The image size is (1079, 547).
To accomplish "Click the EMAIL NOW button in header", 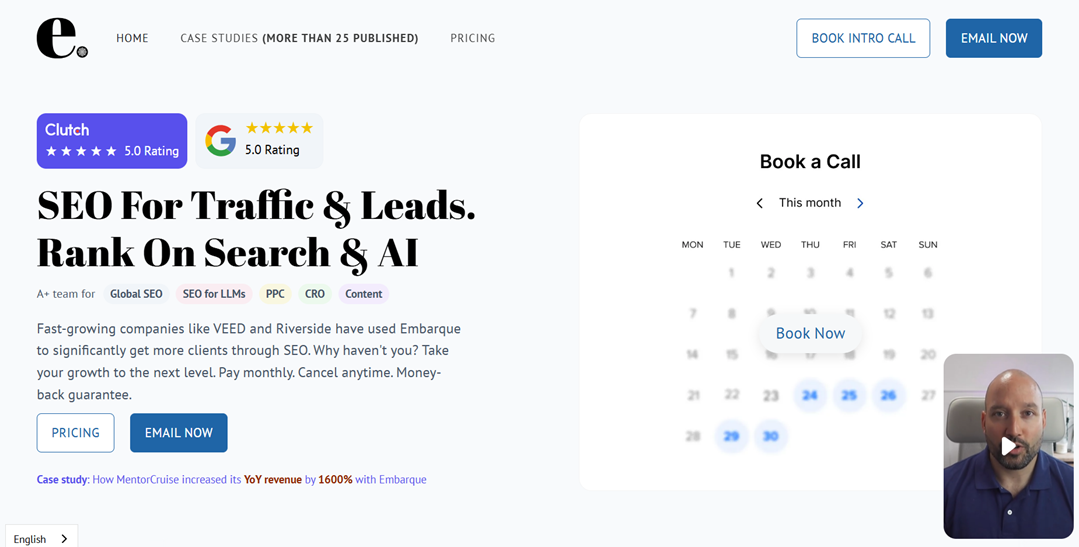I will point(994,38).
